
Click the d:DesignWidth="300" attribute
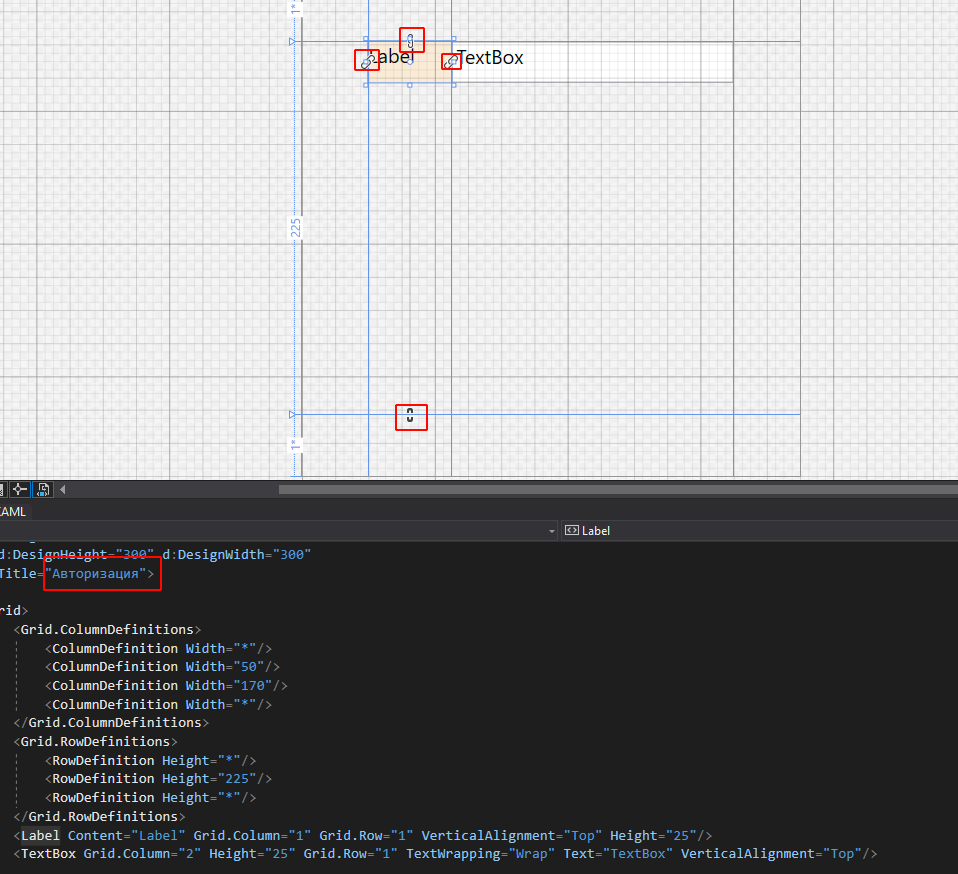point(236,555)
